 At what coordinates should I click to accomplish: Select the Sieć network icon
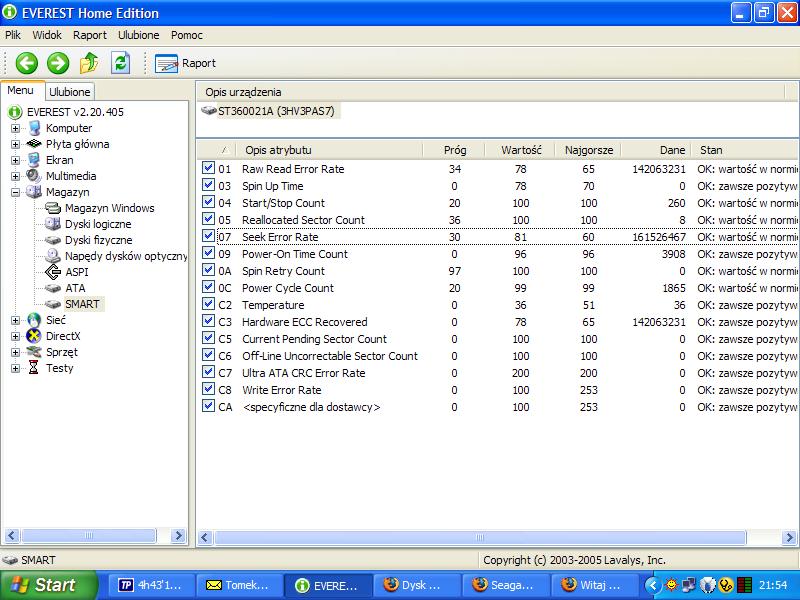click(x=34, y=320)
